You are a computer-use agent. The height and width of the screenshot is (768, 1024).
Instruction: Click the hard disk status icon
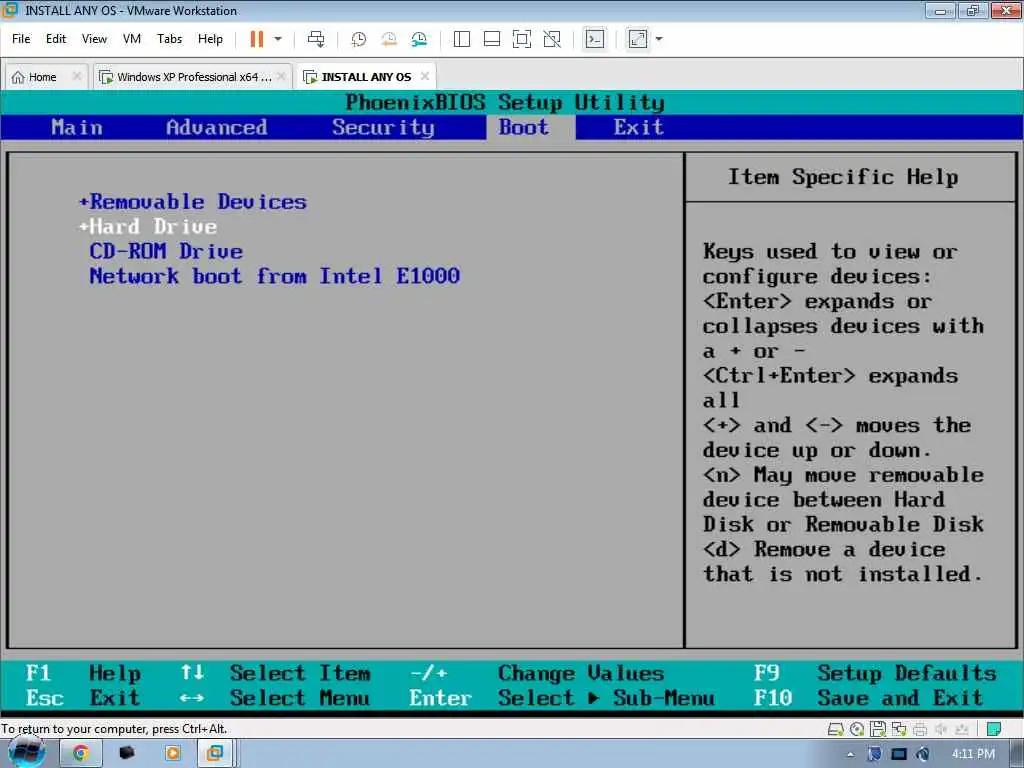(835, 729)
